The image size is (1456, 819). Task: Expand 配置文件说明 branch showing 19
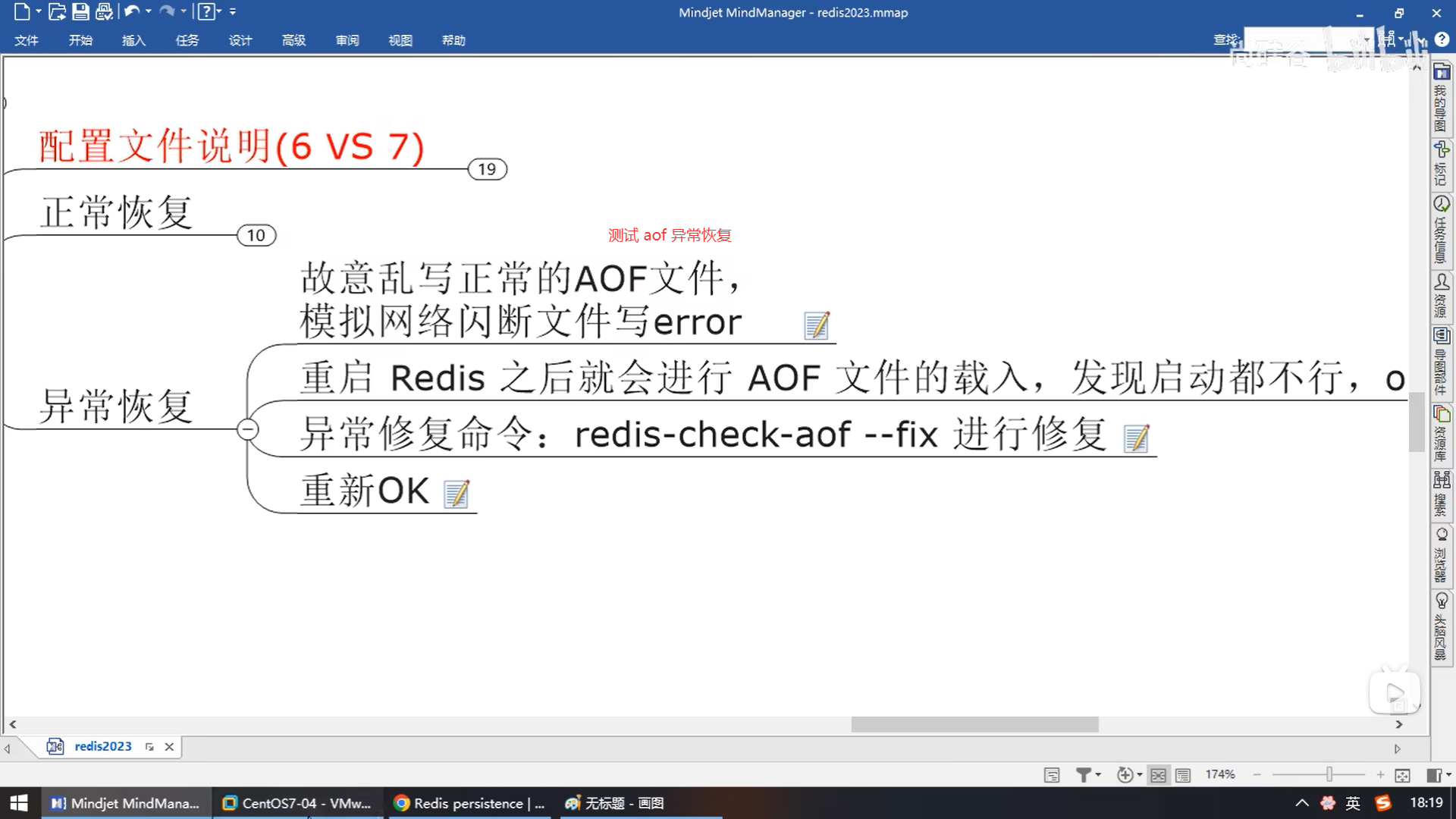[x=487, y=169]
